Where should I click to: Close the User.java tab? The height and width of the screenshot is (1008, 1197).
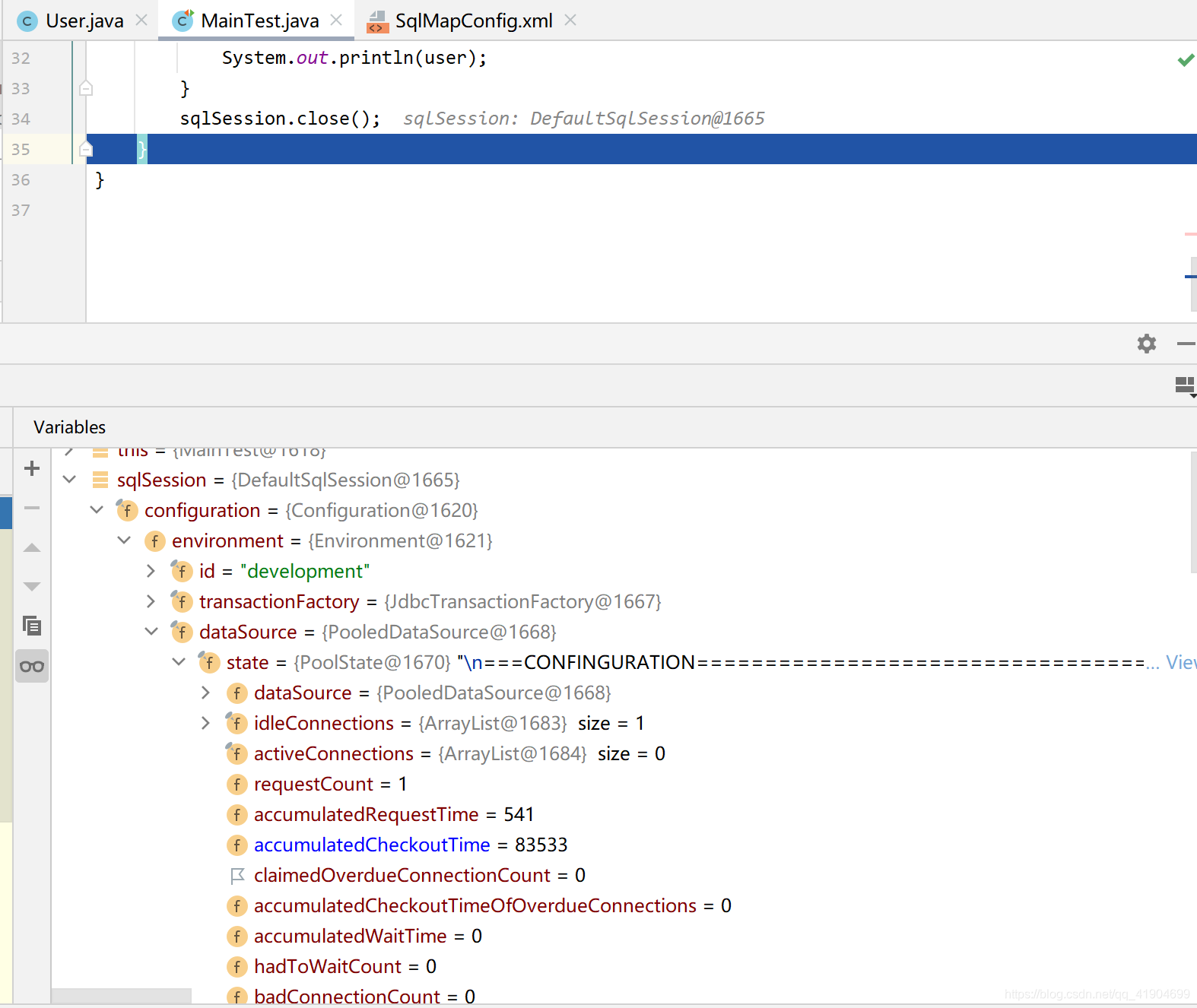pos(141,21)
